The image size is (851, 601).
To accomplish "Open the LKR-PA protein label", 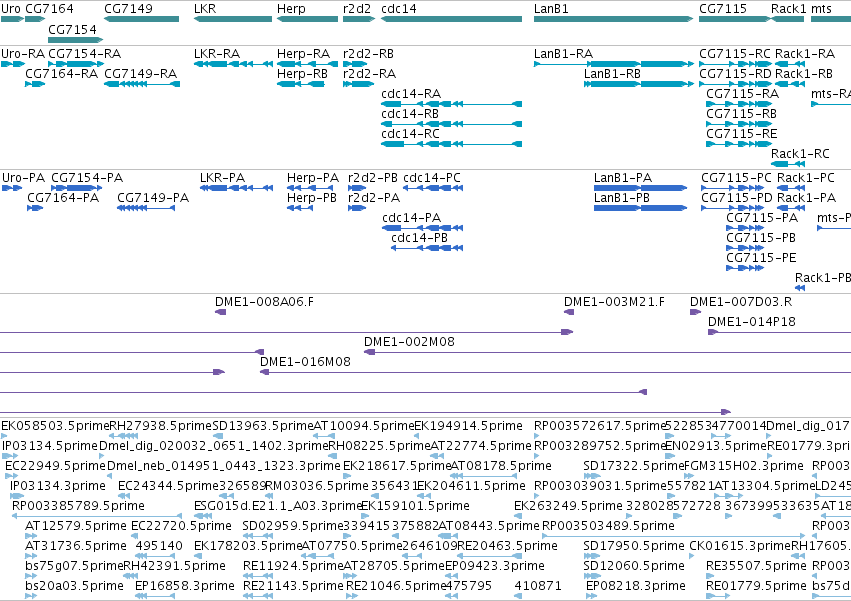I will tap(223, 178).
